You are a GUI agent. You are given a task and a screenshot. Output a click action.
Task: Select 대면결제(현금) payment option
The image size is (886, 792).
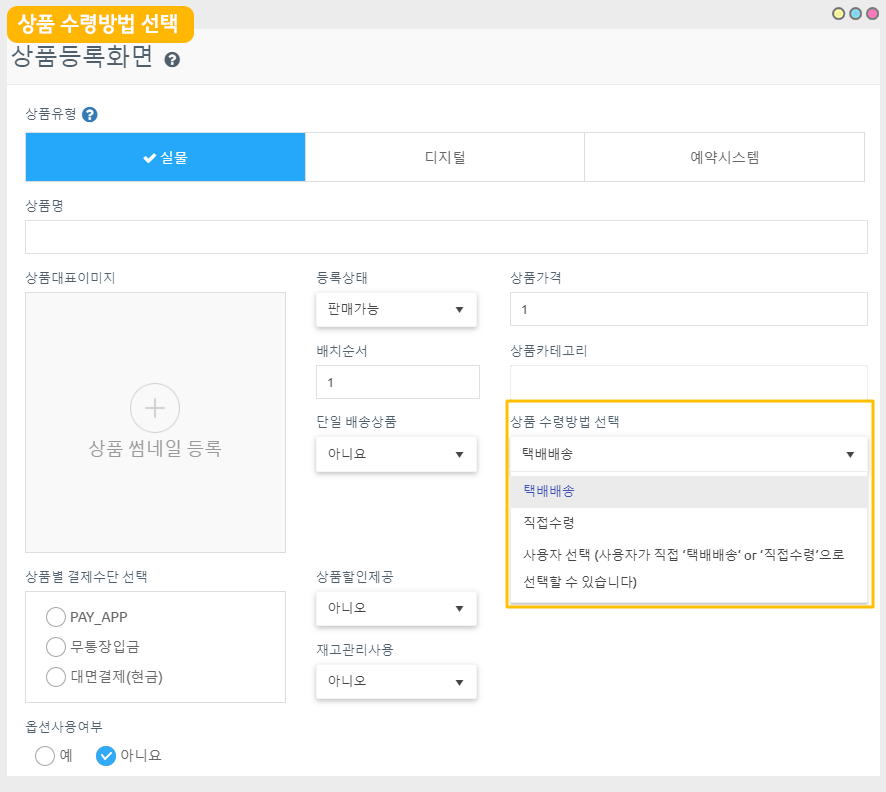click(x=56, y=677)
